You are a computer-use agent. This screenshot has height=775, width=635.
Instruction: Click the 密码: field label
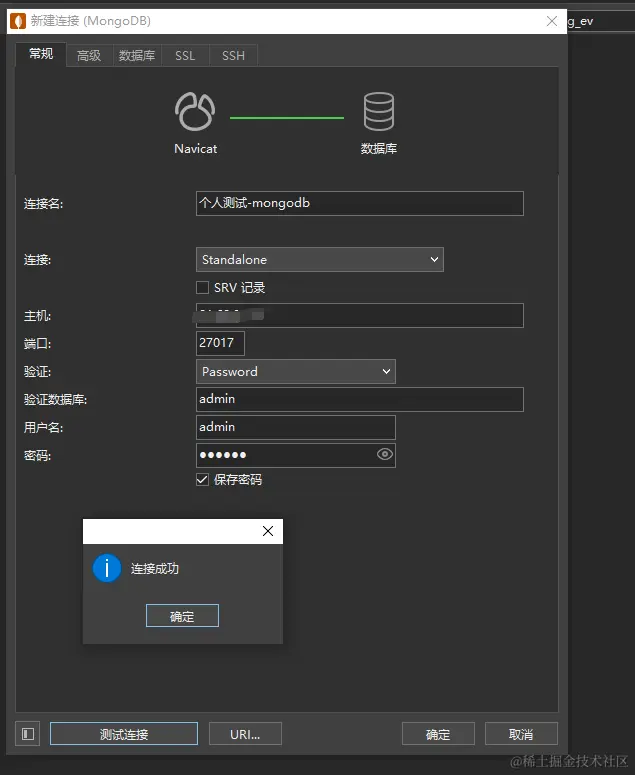(38, 455)
